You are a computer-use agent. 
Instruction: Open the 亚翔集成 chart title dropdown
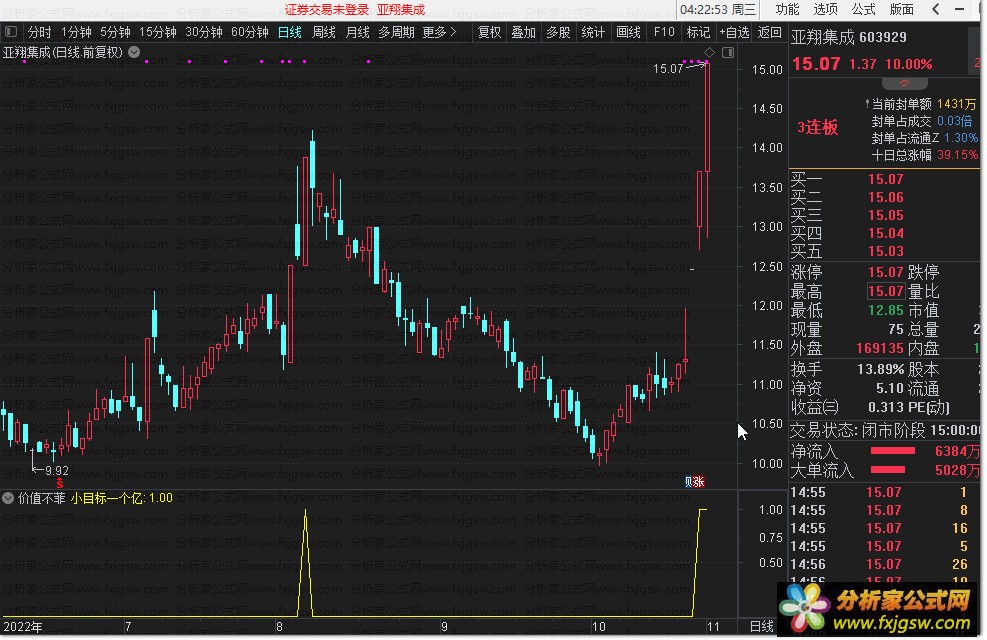[134, 52]
